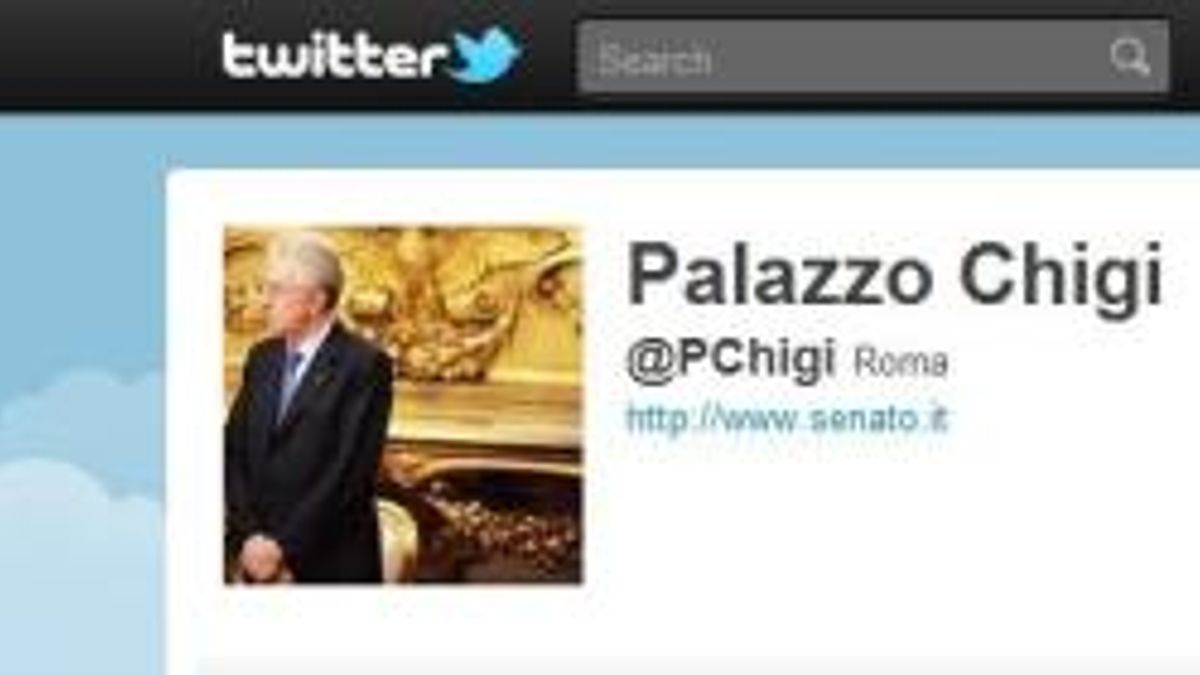Open the Palazzo Chigi profile photo

(x=403, y=405)
